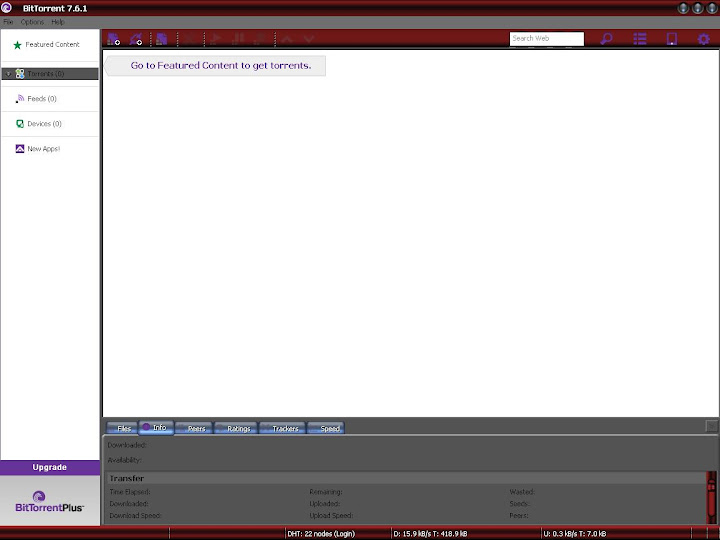This screenshot has height=540, width=720.
Task: Close the detail pane with corner button
Action: 711,426
